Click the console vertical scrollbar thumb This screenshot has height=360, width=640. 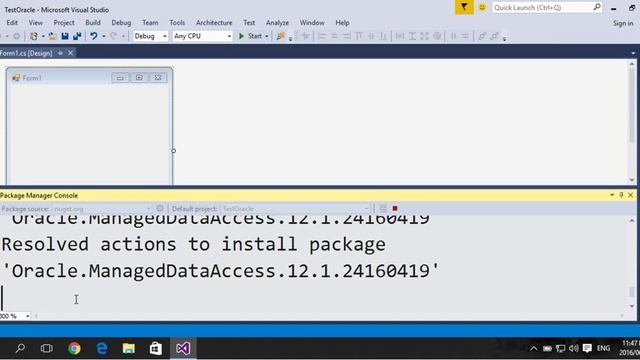pos(631,292)
